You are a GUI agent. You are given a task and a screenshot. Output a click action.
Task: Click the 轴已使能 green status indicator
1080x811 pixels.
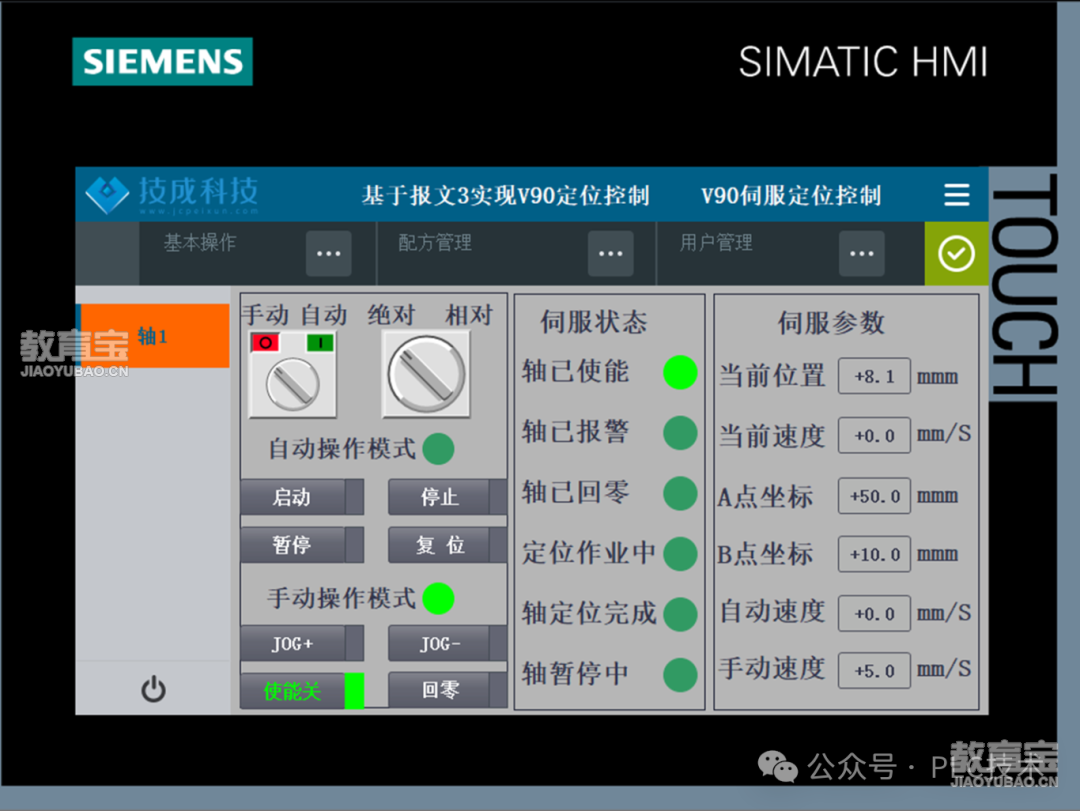click(680, 372)
